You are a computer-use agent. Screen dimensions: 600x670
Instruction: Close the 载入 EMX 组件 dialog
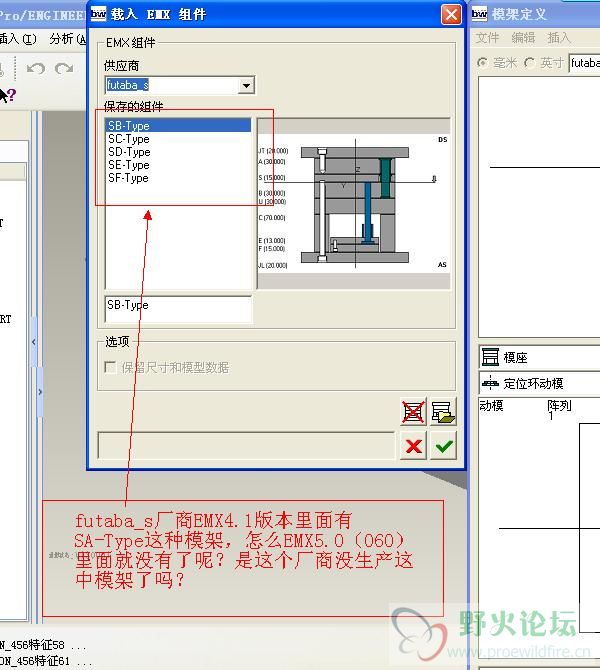point(451,15)
